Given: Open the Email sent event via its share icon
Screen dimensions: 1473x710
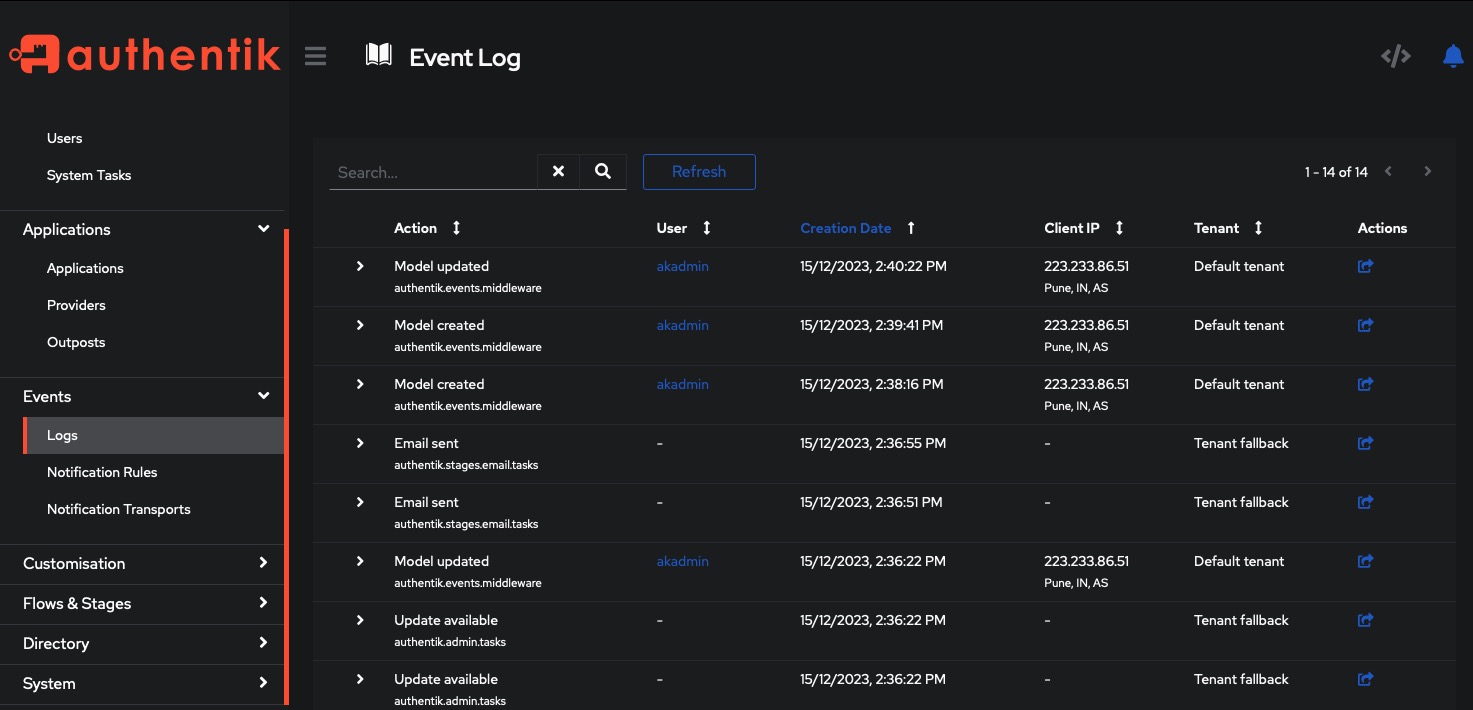Looking at the screenshot, I should [x=1364, y=443].
